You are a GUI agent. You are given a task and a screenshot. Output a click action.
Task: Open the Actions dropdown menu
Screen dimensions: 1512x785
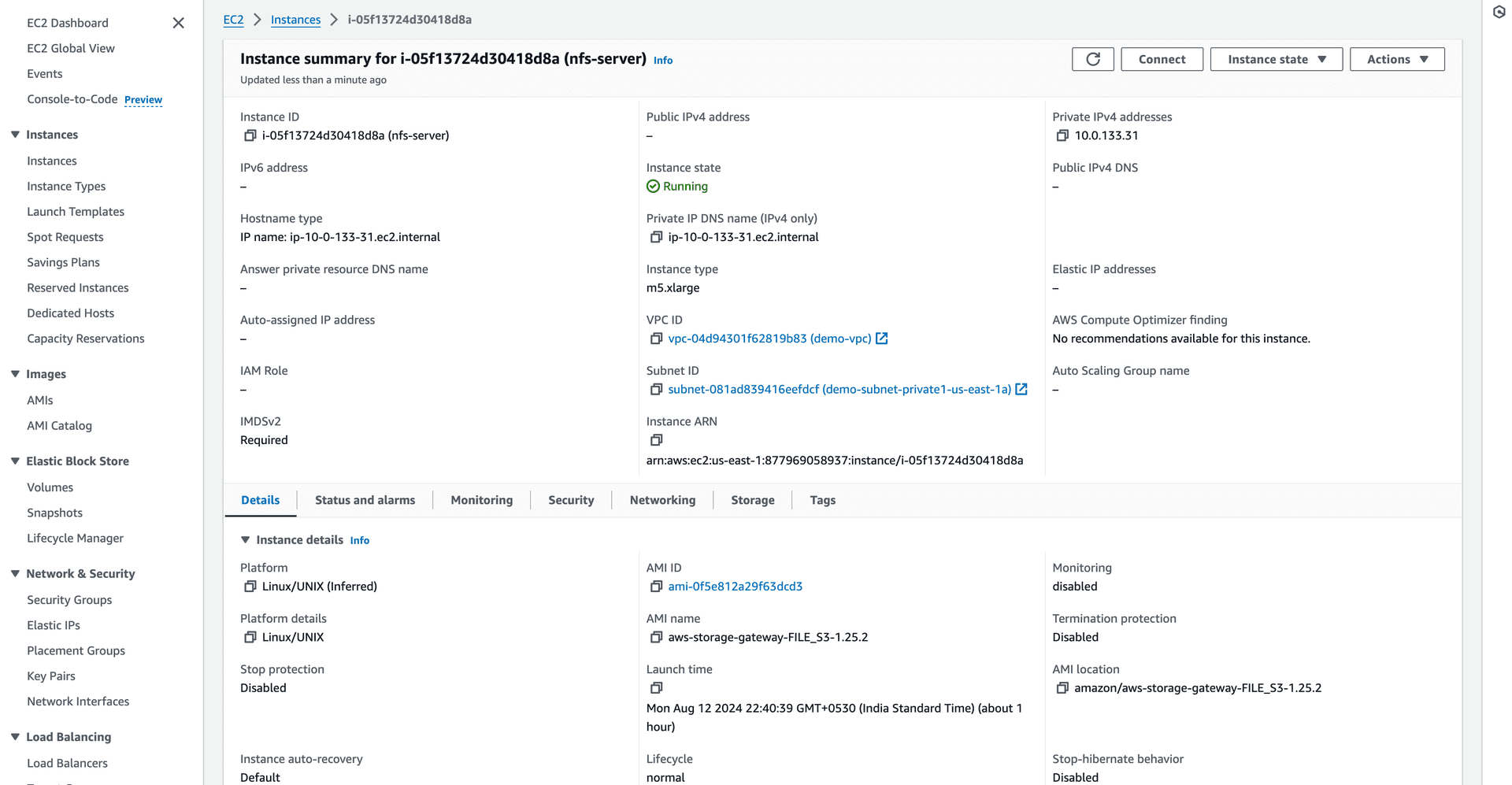click(1397, 59)
